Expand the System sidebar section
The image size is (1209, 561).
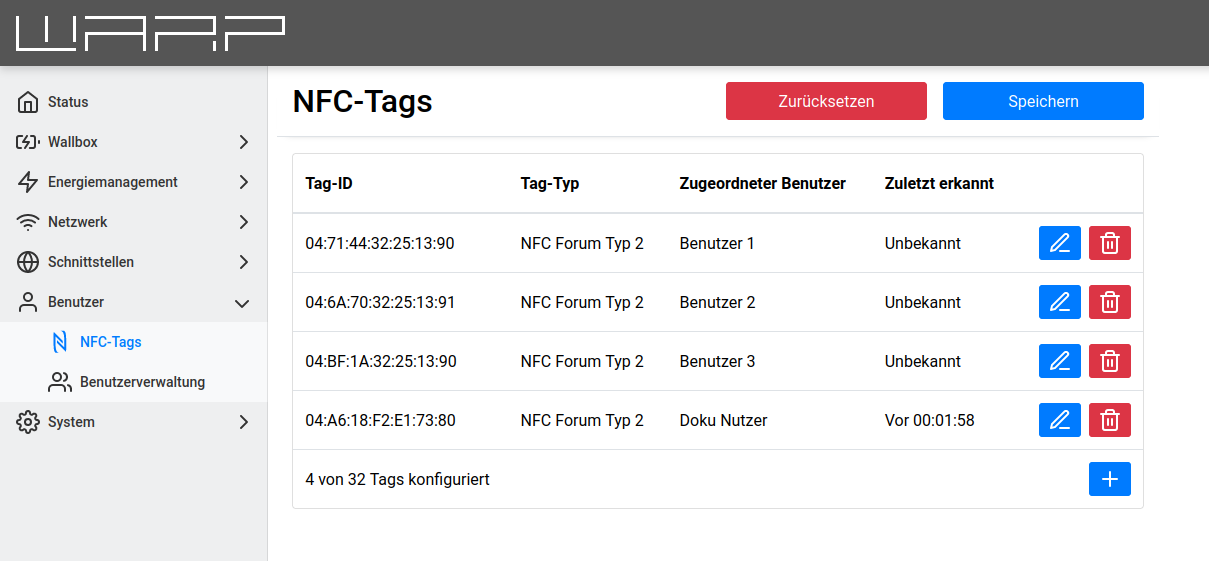tap(133, 422)
